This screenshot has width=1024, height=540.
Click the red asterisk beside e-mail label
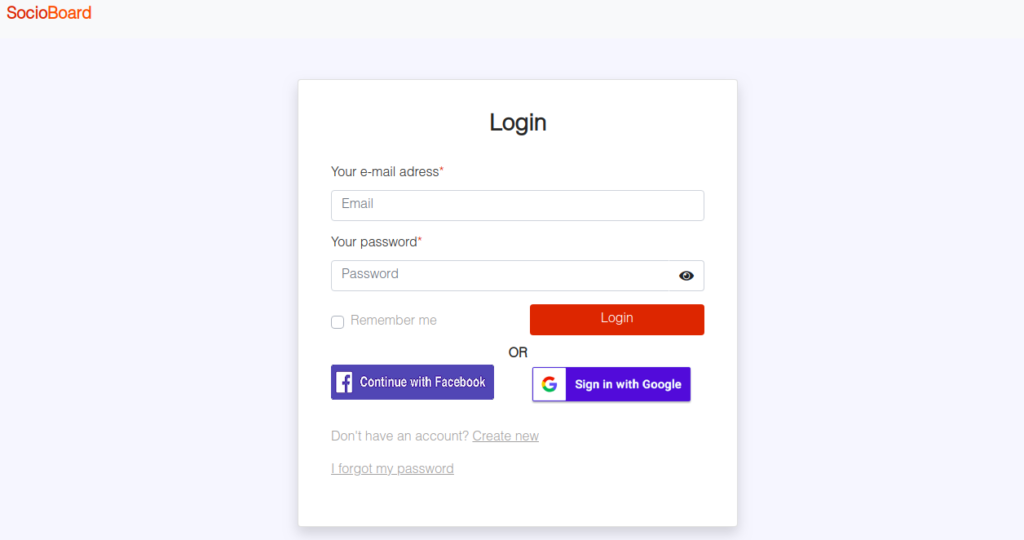pos(441,170)
